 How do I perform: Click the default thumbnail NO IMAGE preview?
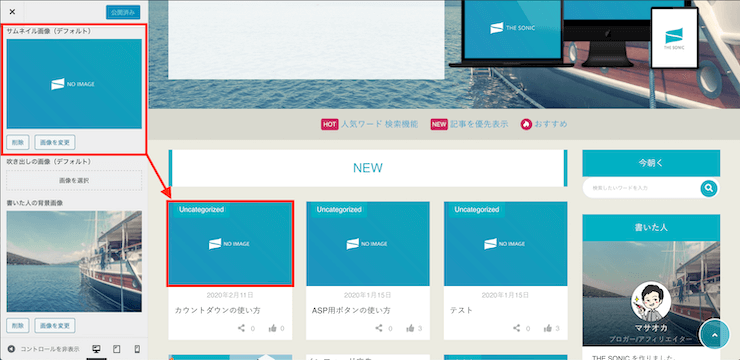click(x=74, y=84)
